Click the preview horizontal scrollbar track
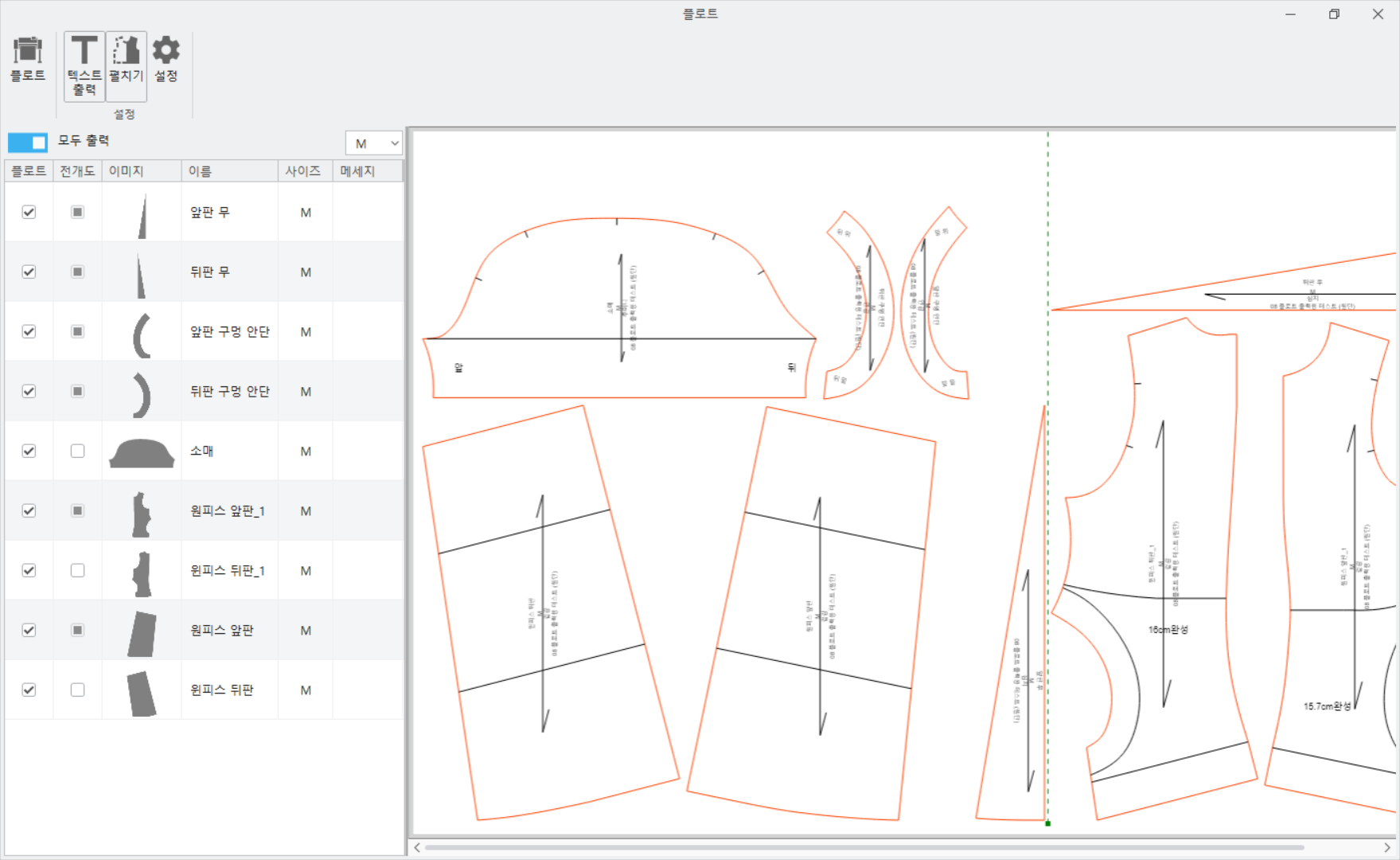The image size is (1400, 860). [864, 847]
